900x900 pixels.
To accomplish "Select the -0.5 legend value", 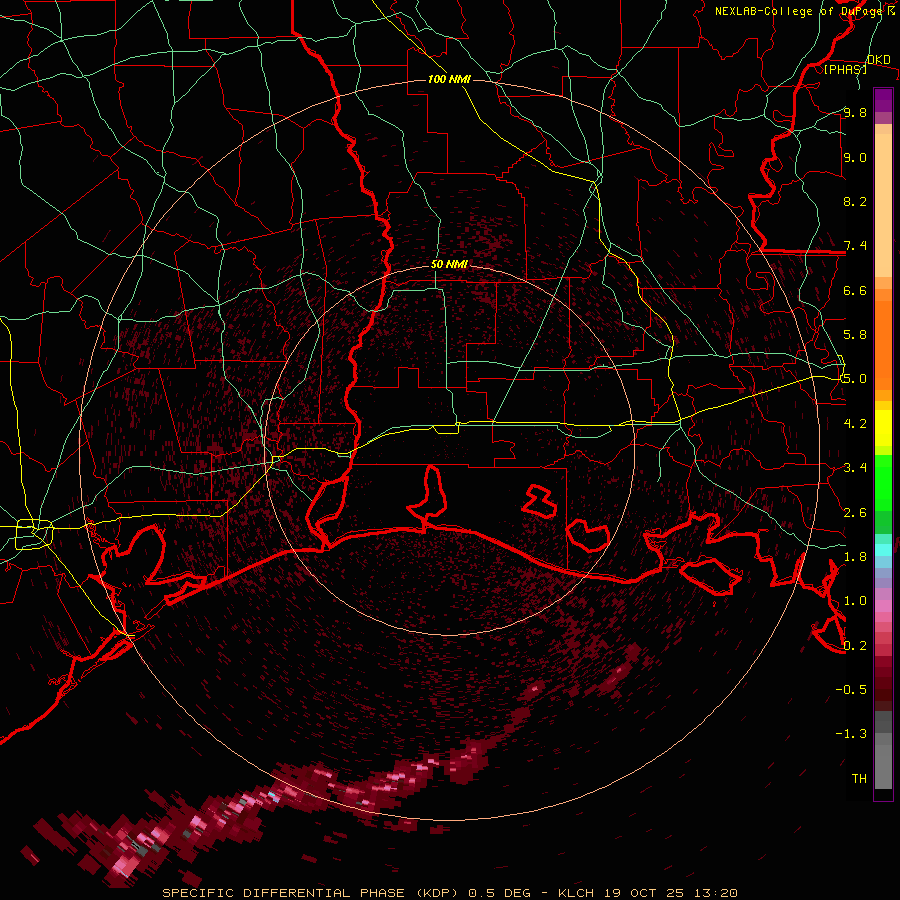I will pos(851,690).
